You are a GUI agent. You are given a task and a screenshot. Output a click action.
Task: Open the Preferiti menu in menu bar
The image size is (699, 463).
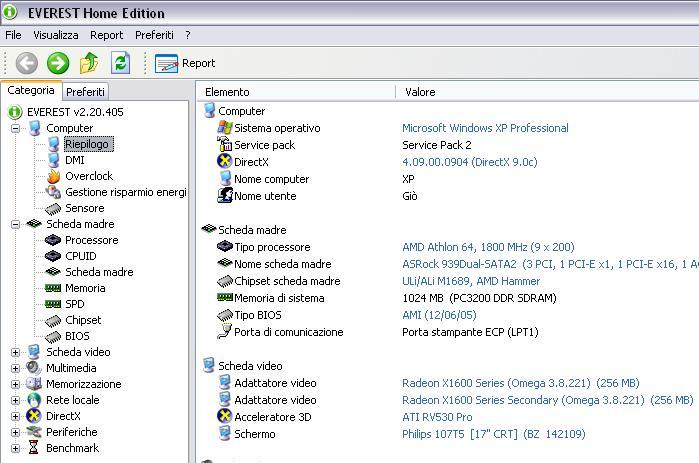click(154, 35)
